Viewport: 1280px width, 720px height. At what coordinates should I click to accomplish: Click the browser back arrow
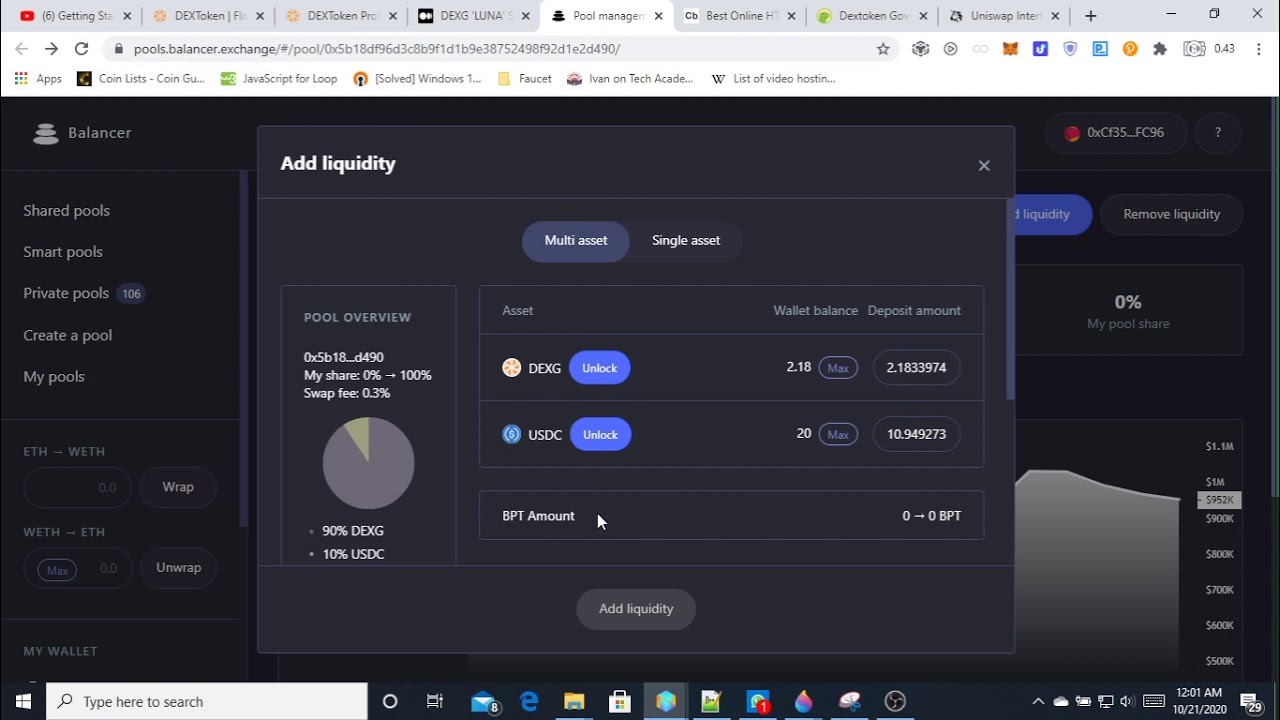click(x=22, y=49)
